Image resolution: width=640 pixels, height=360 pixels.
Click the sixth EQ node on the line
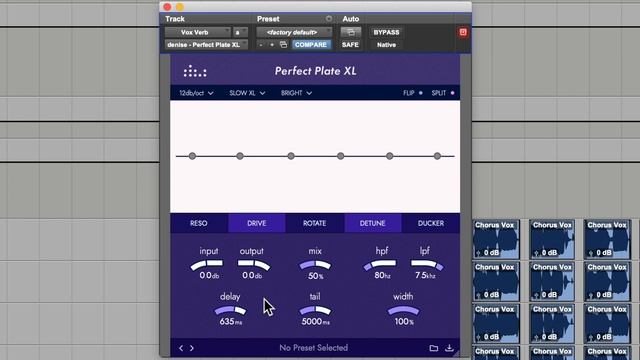click(x=437, y=156)
